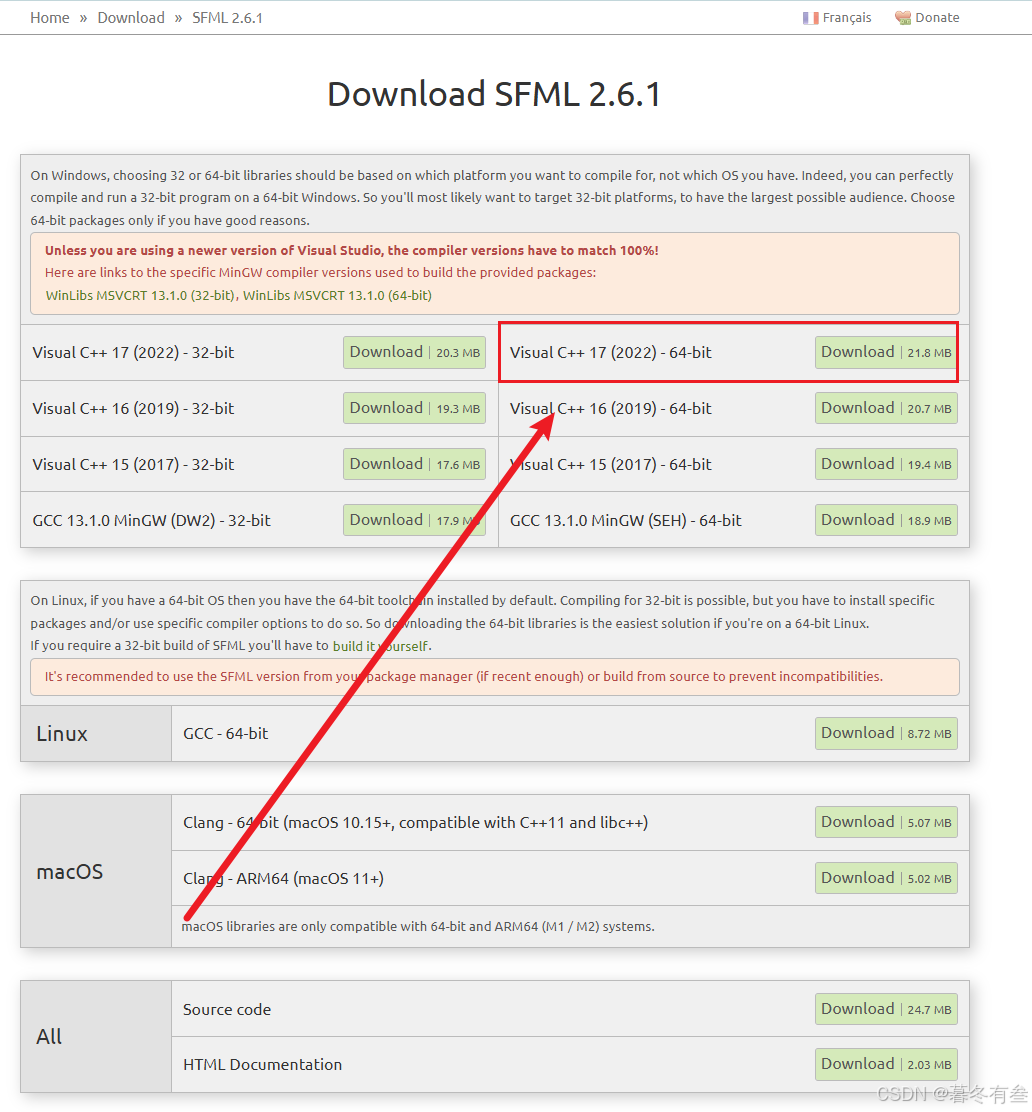The width and height of the screenshot is (1032, 1112).
Task: Click the 'All' section heading
Action: [x=49, y=1036]
